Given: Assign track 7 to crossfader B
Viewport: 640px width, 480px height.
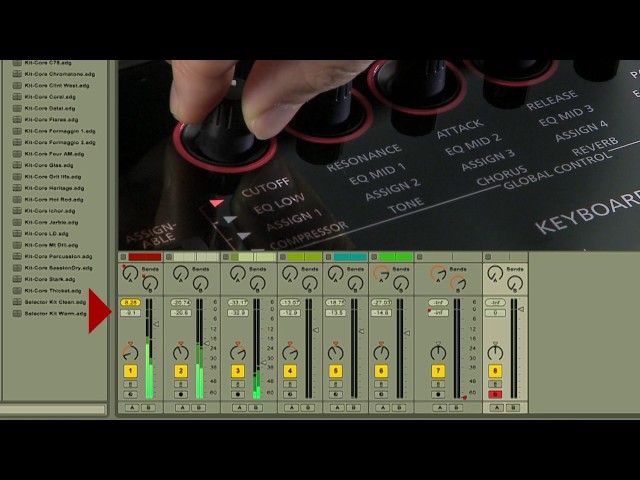Looking at the screenshot, I should tap(456, 407).
